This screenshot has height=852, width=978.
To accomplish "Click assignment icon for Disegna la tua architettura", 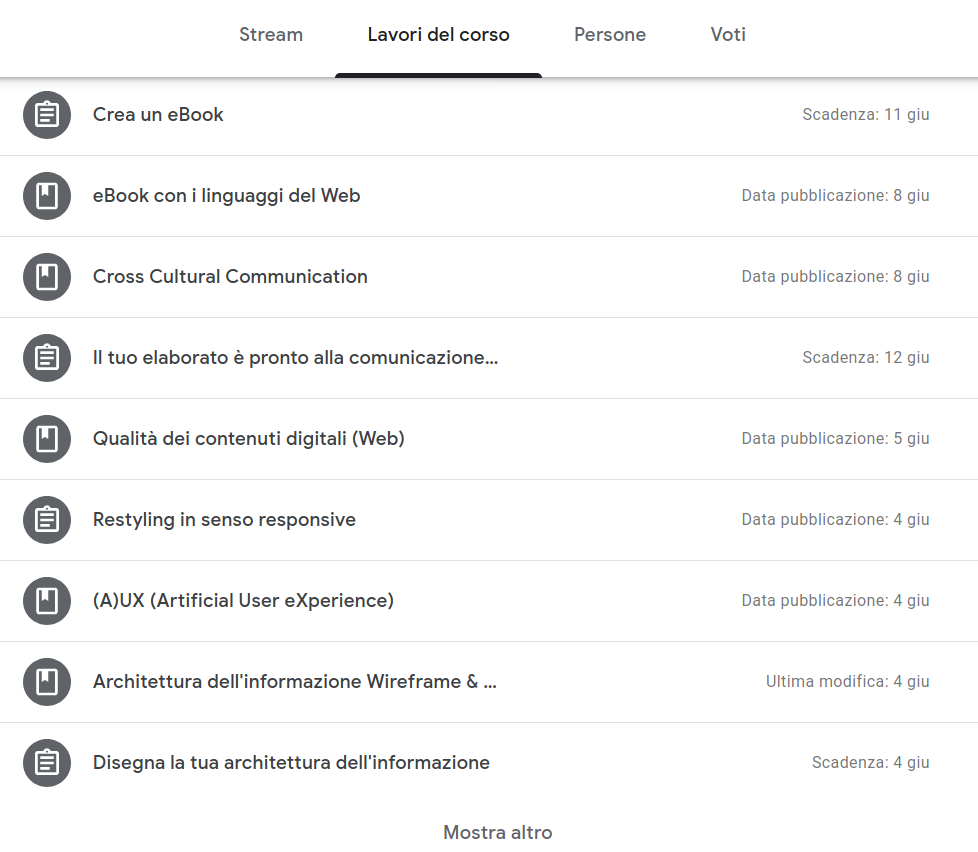I will (47, 763).
